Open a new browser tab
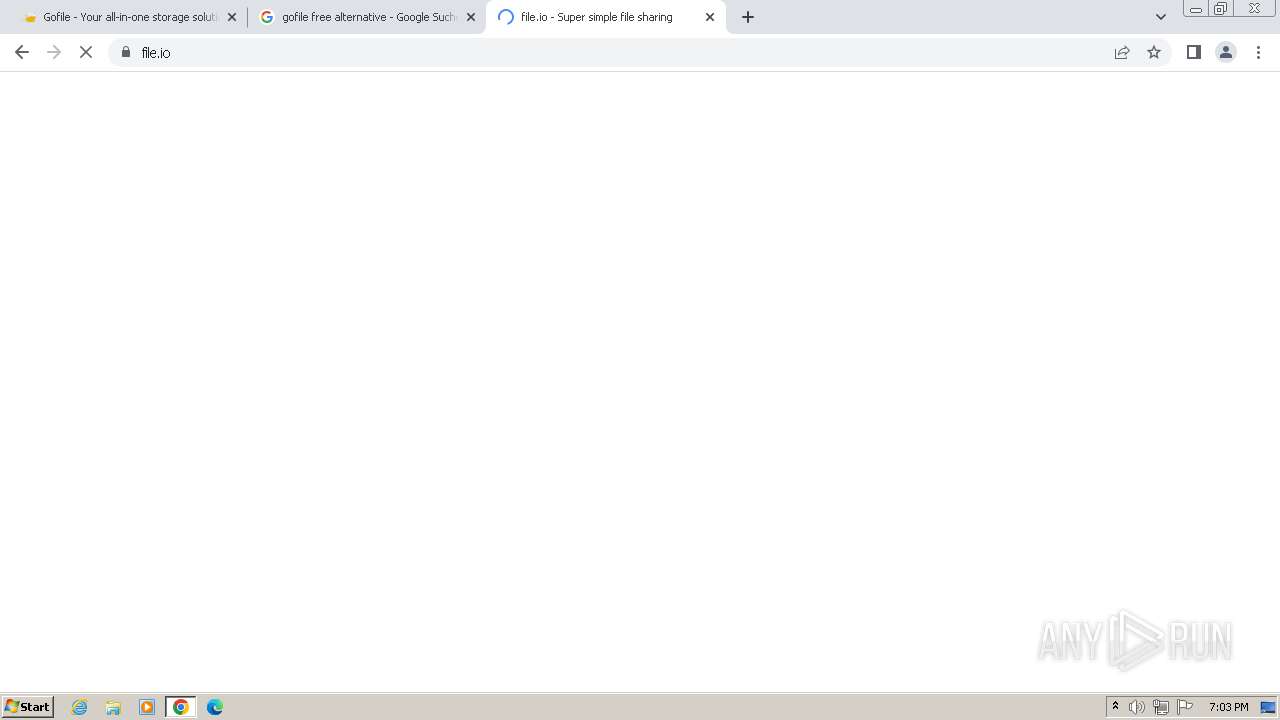 (x=748, y=17)
